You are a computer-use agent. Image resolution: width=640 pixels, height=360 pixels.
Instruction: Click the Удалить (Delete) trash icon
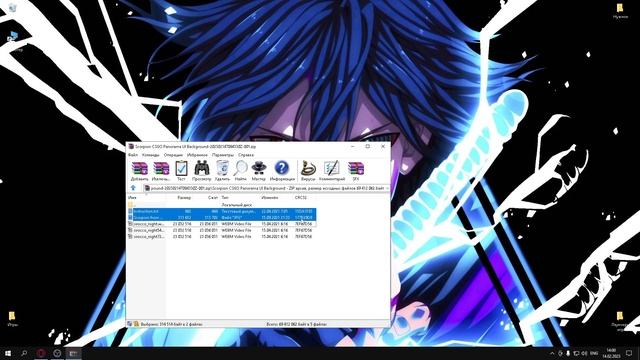pos(222,171)
